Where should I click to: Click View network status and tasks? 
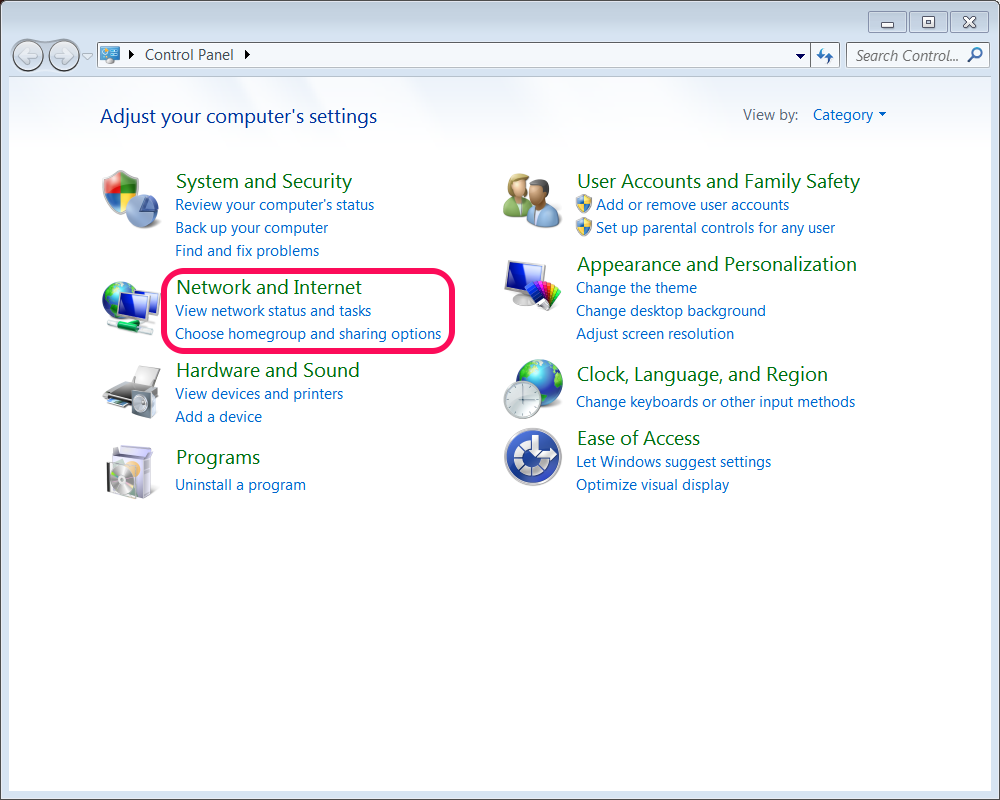pos(273,311)
